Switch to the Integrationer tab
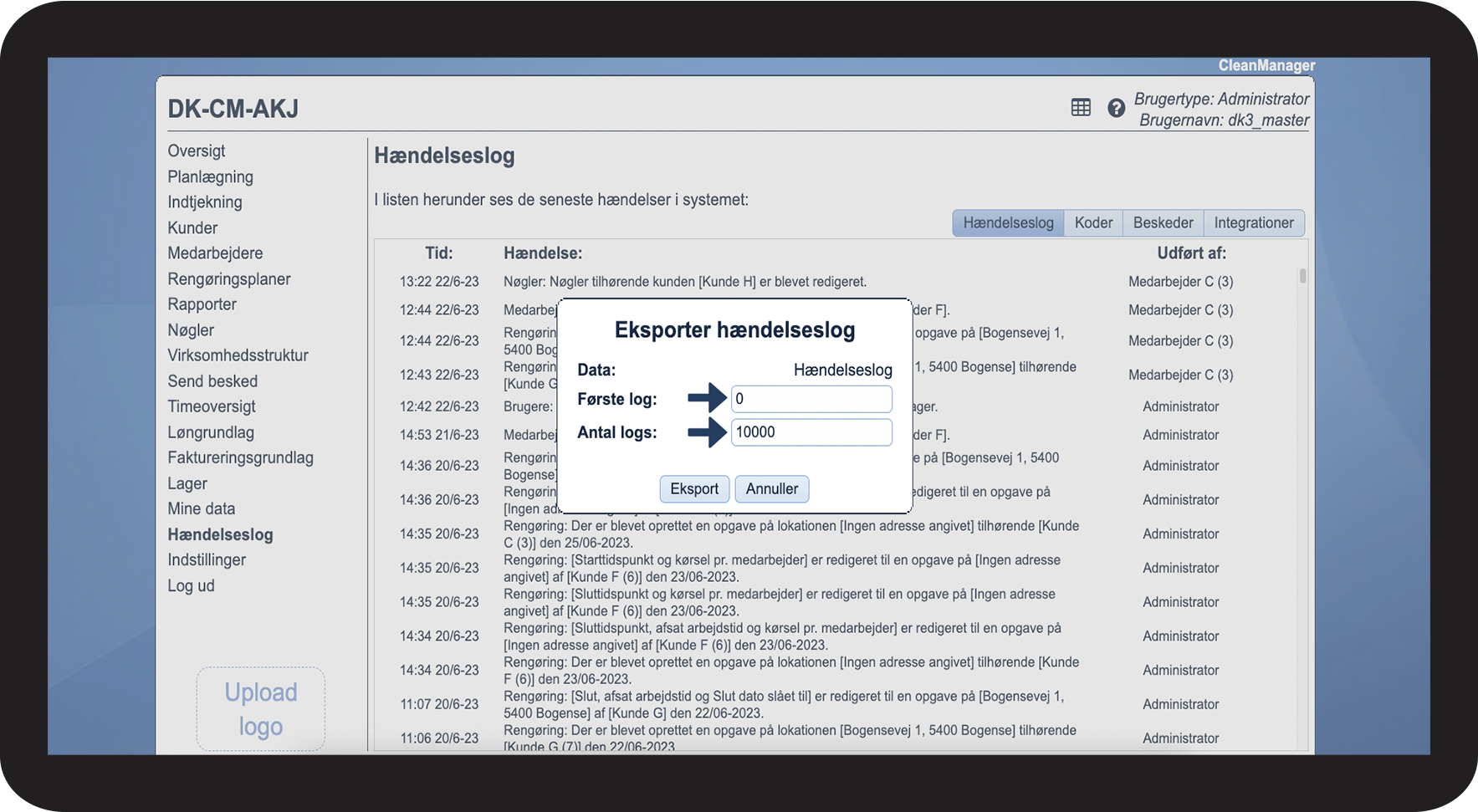This screenshot has height=812, width=1478. (x=1254, y=223)
